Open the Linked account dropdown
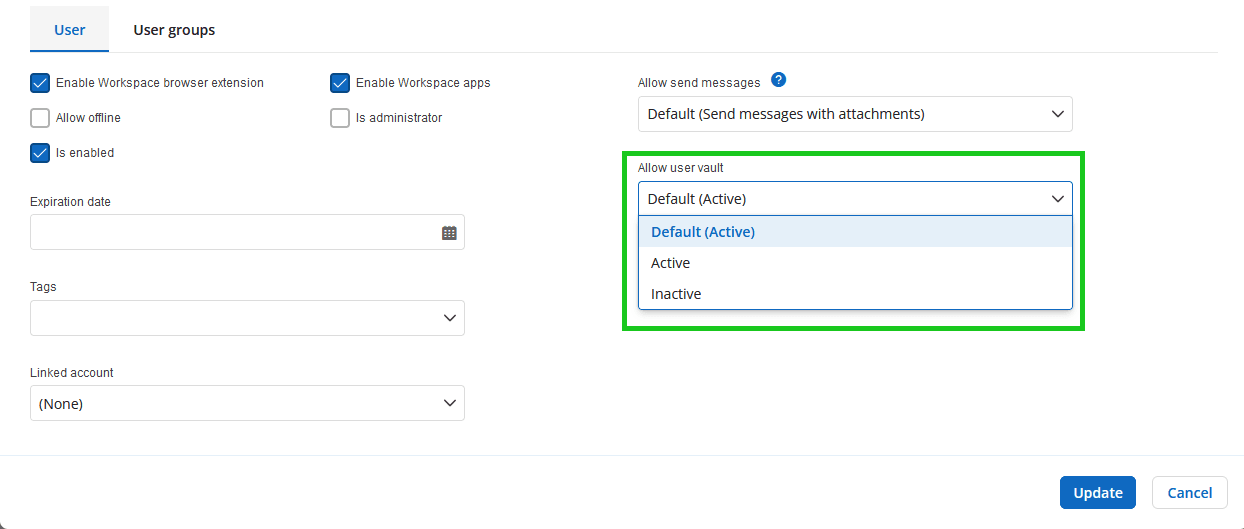1244x529 pixels. pos(247,404)
